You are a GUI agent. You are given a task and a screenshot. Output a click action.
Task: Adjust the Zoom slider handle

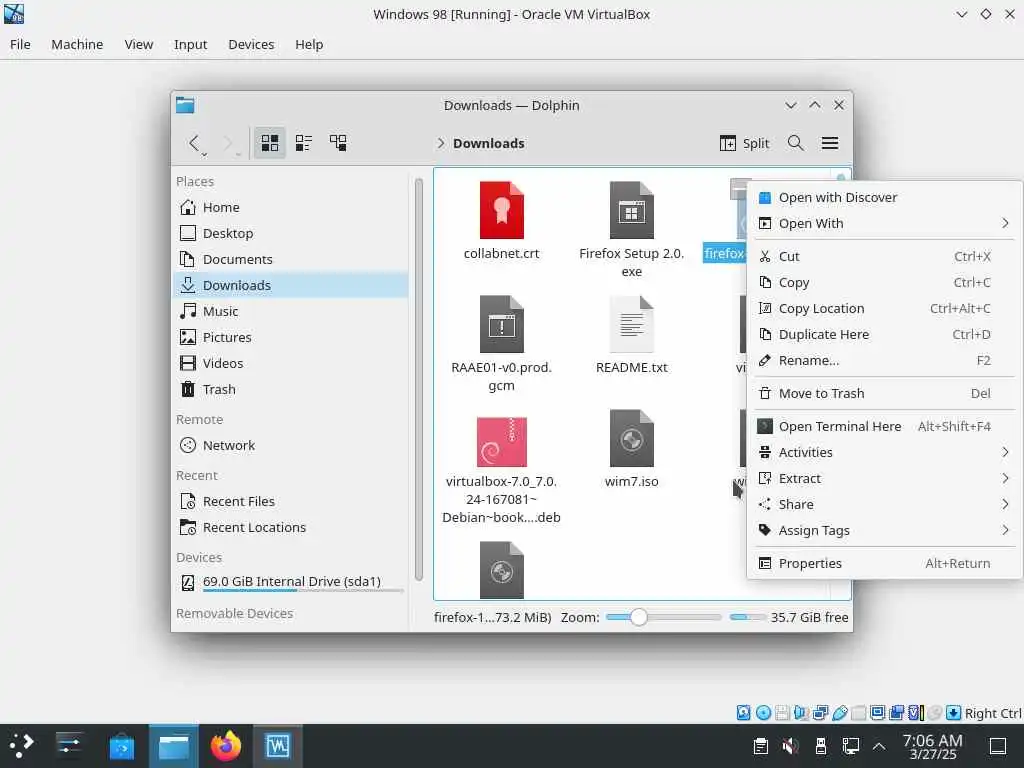[x=639, y=617]
